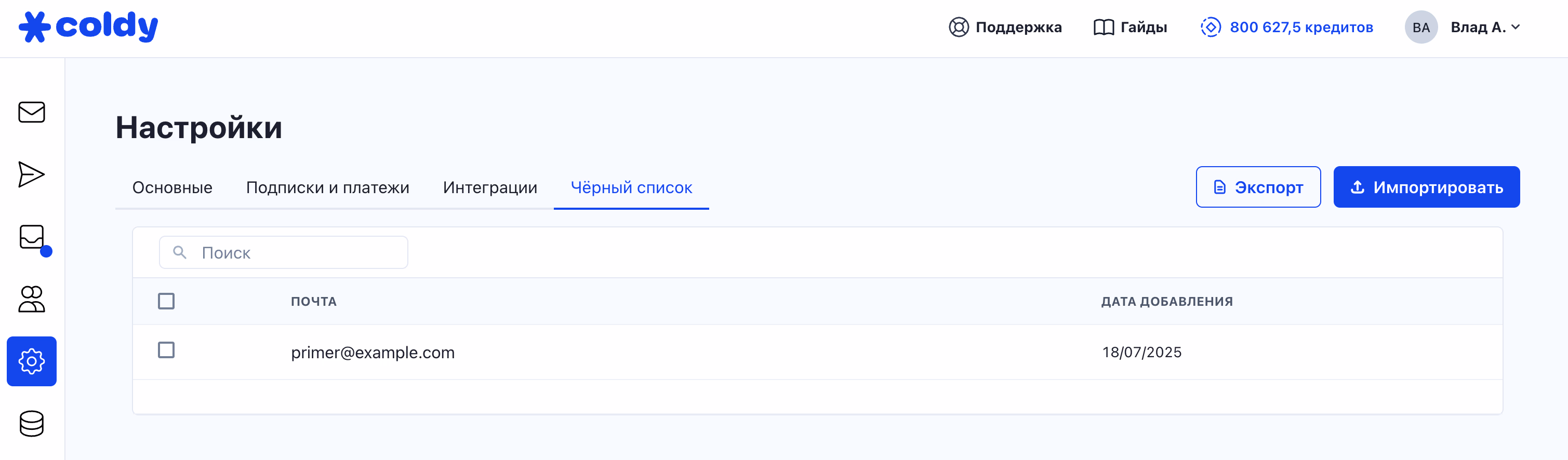1568x460 pixels.
Task: Open the inbox tray icon with notification dot
Action: [32, 237]
